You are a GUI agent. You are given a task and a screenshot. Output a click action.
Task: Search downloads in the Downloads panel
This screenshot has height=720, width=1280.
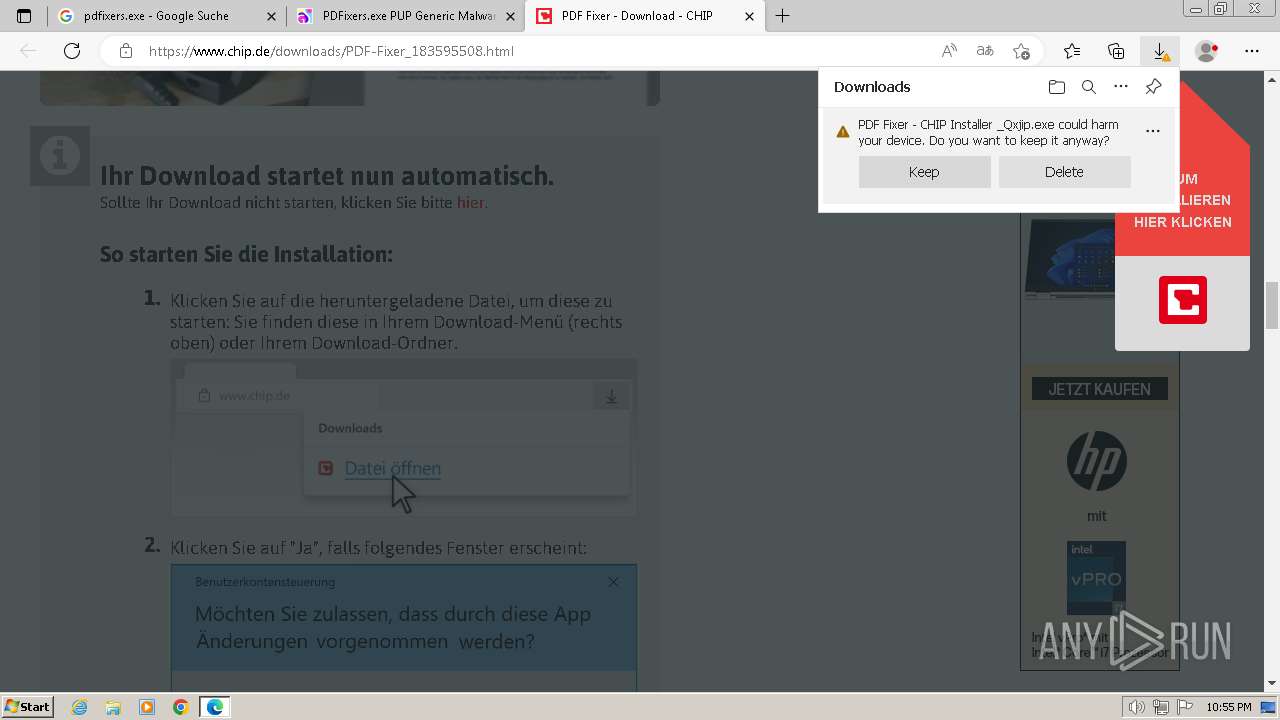click(x=1089, y=87)
